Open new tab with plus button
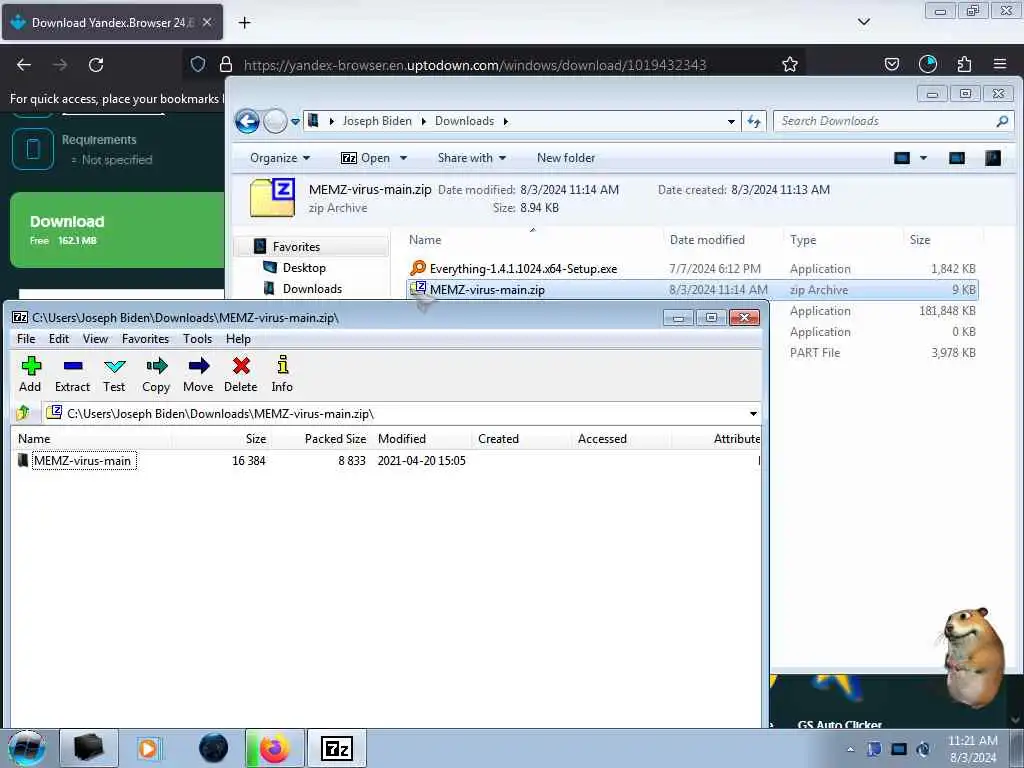 [x=244, y=23]
